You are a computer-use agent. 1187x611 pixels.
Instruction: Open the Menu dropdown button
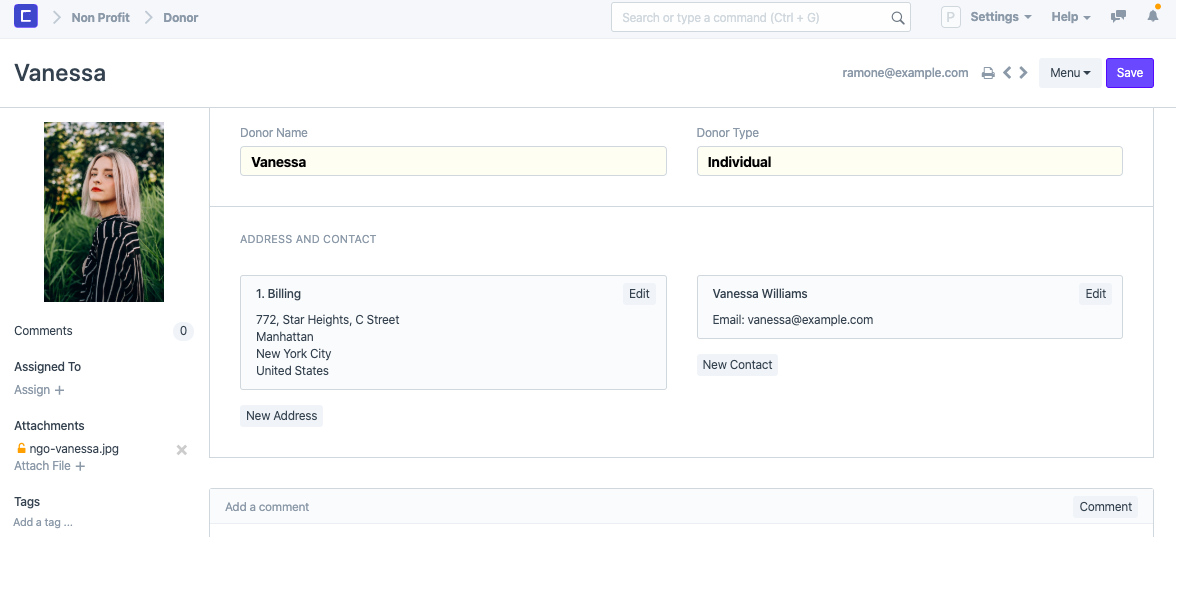click(1070, 73)
